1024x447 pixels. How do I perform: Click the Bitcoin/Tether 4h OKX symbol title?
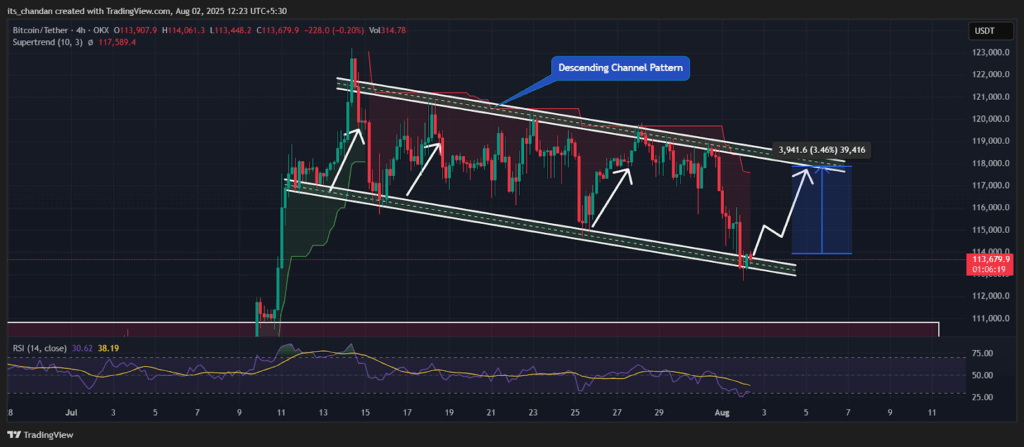62,30
